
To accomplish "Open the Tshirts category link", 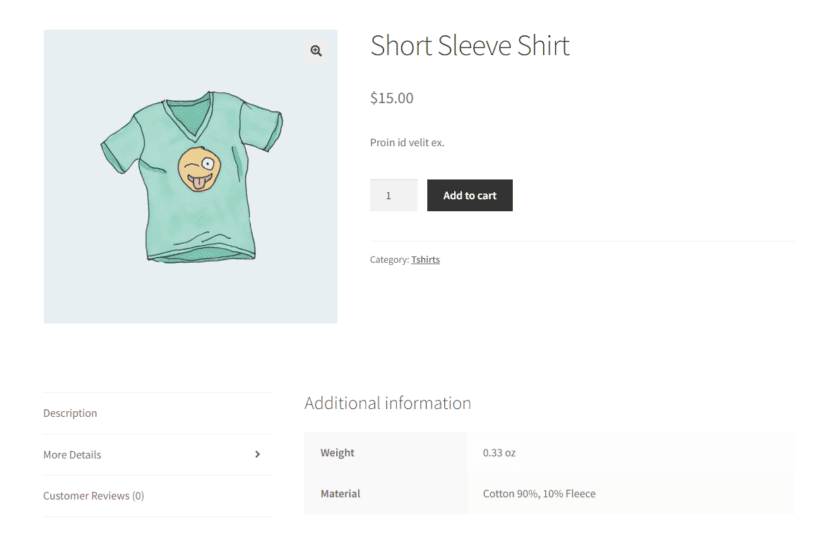I will (425, 260).
